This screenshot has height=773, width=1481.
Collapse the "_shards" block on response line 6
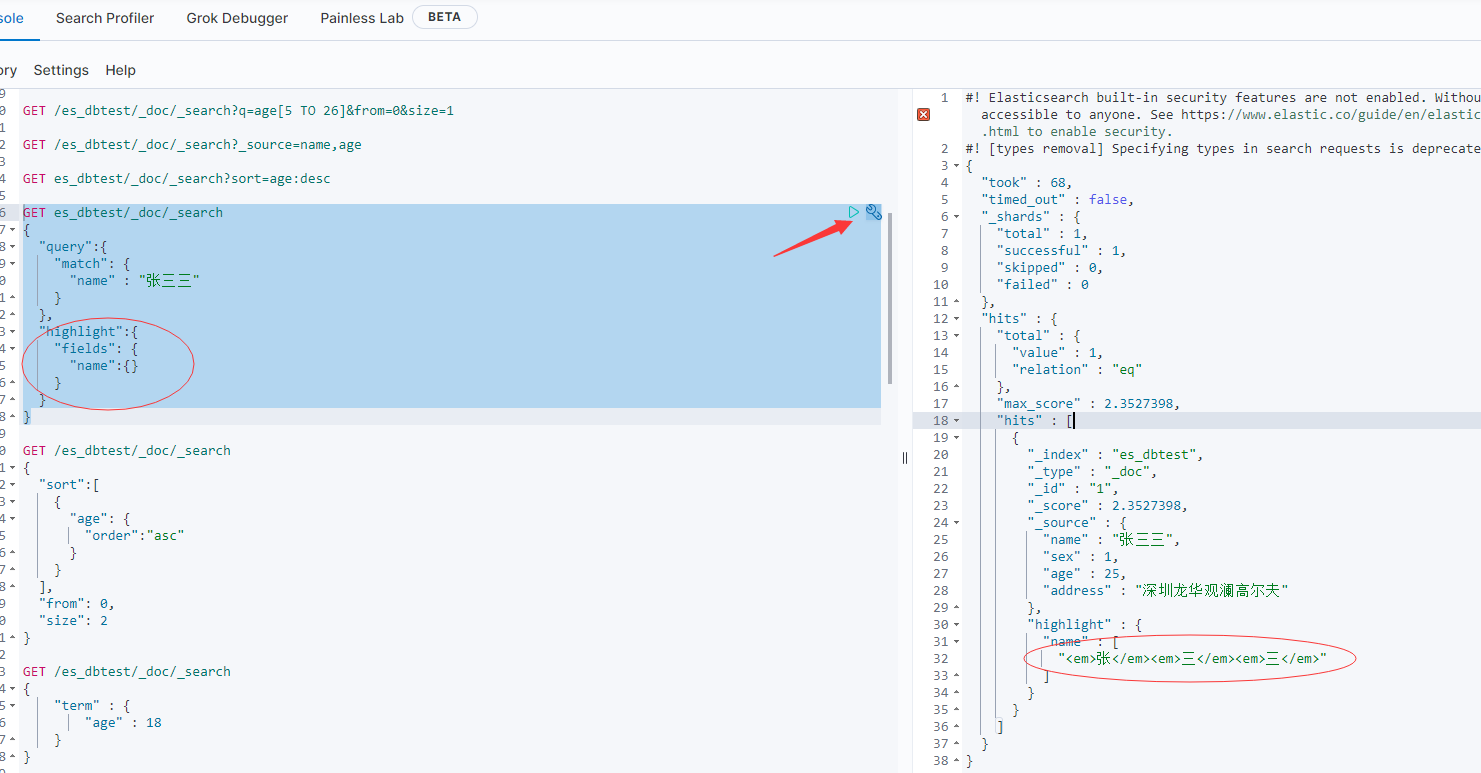(x=956, y=217)
